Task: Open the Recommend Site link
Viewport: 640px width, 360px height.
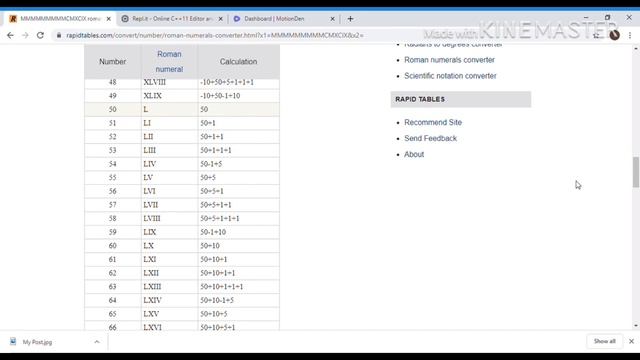Action: (x=433, y=122)
